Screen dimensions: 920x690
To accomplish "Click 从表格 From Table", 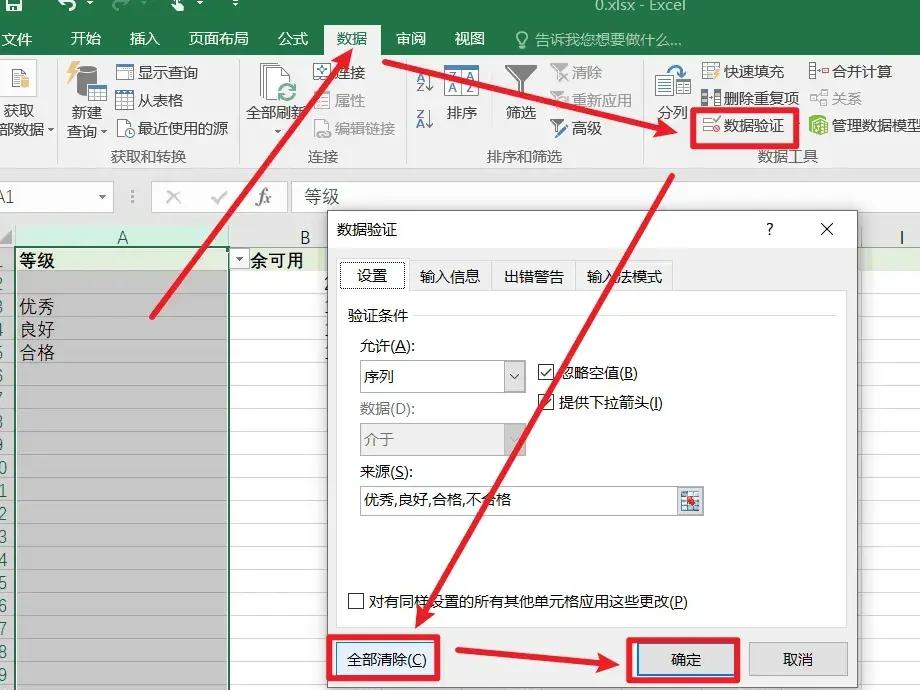I will click(149, 100).
